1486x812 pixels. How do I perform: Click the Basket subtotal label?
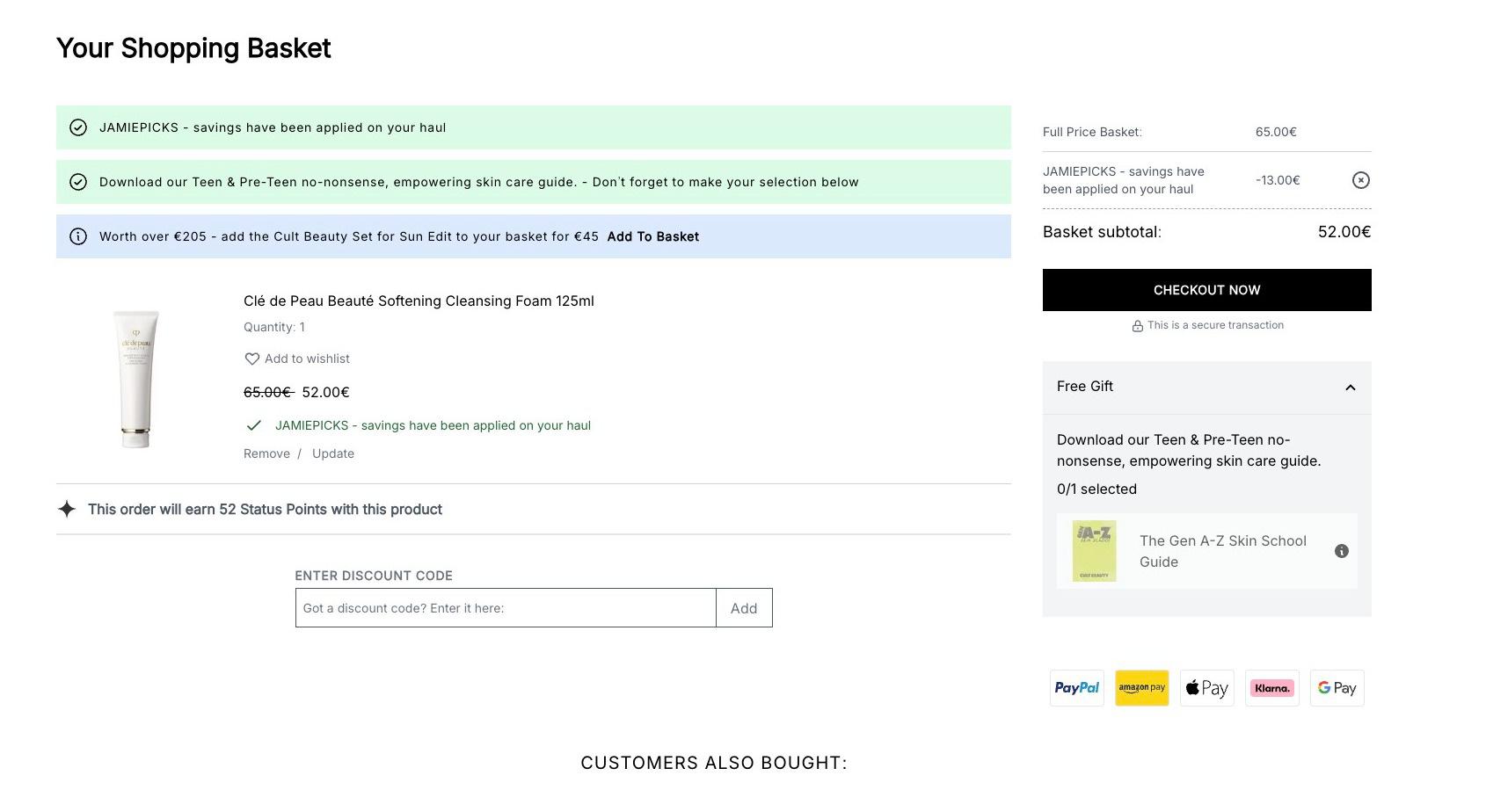point(1102,232)
